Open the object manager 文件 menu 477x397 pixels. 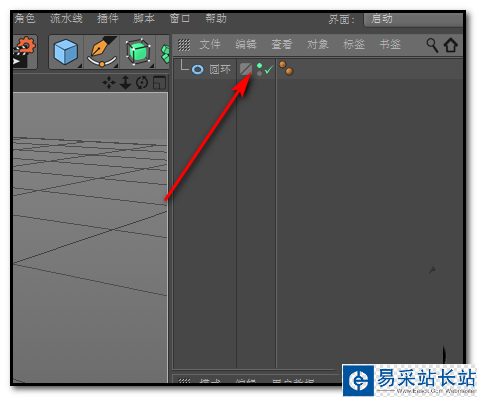210,44
